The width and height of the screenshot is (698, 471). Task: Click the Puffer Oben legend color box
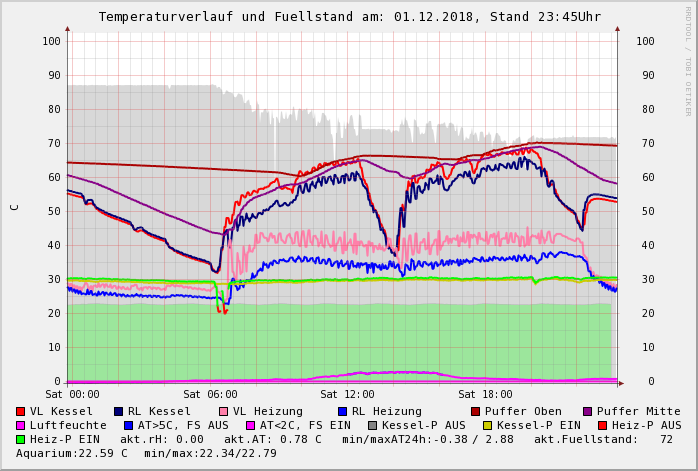tap(475, 411)
